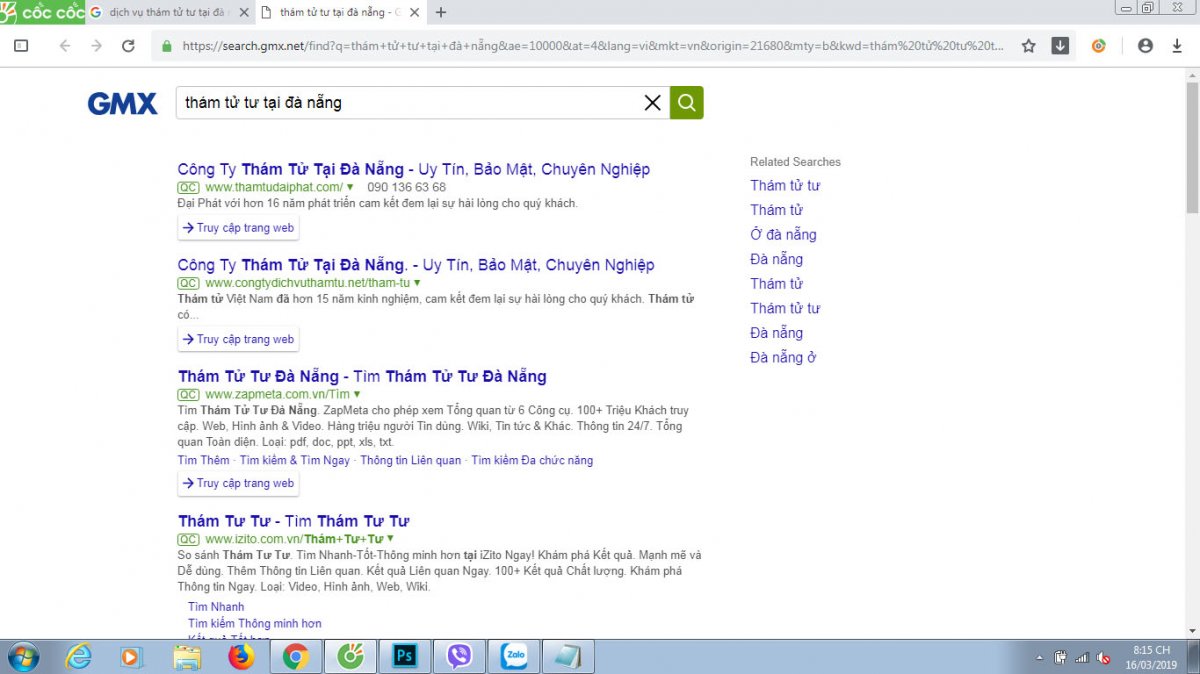Open a new tab with the plus icon
This screenshot has width=1200, height=674.
click(441, 13)
